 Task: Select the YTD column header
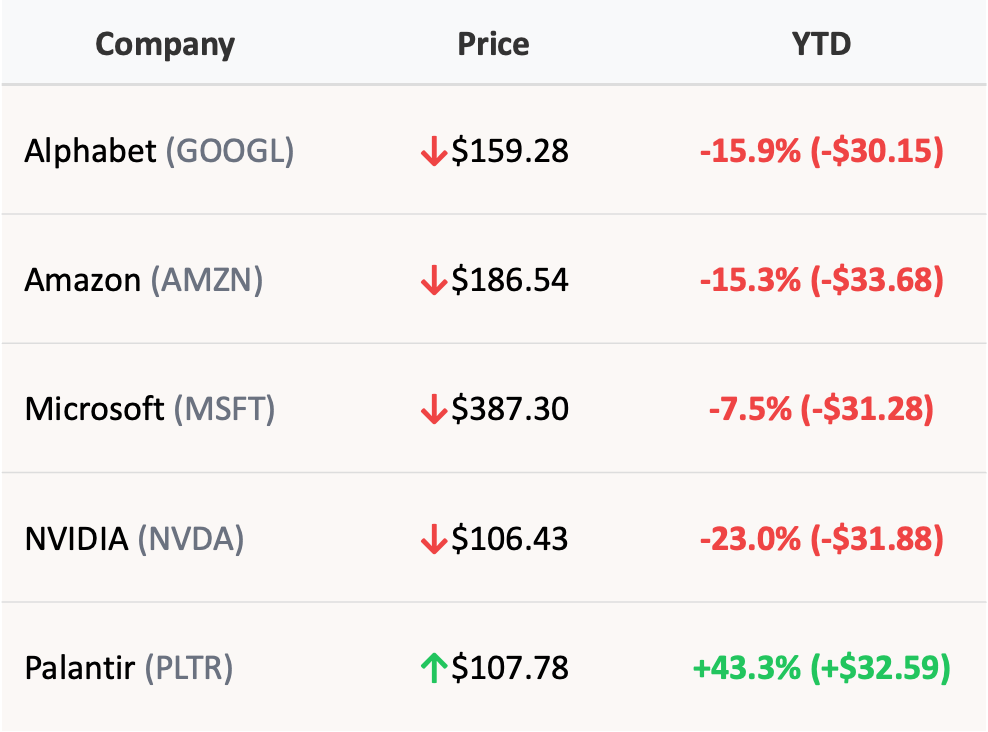point(821,44)
